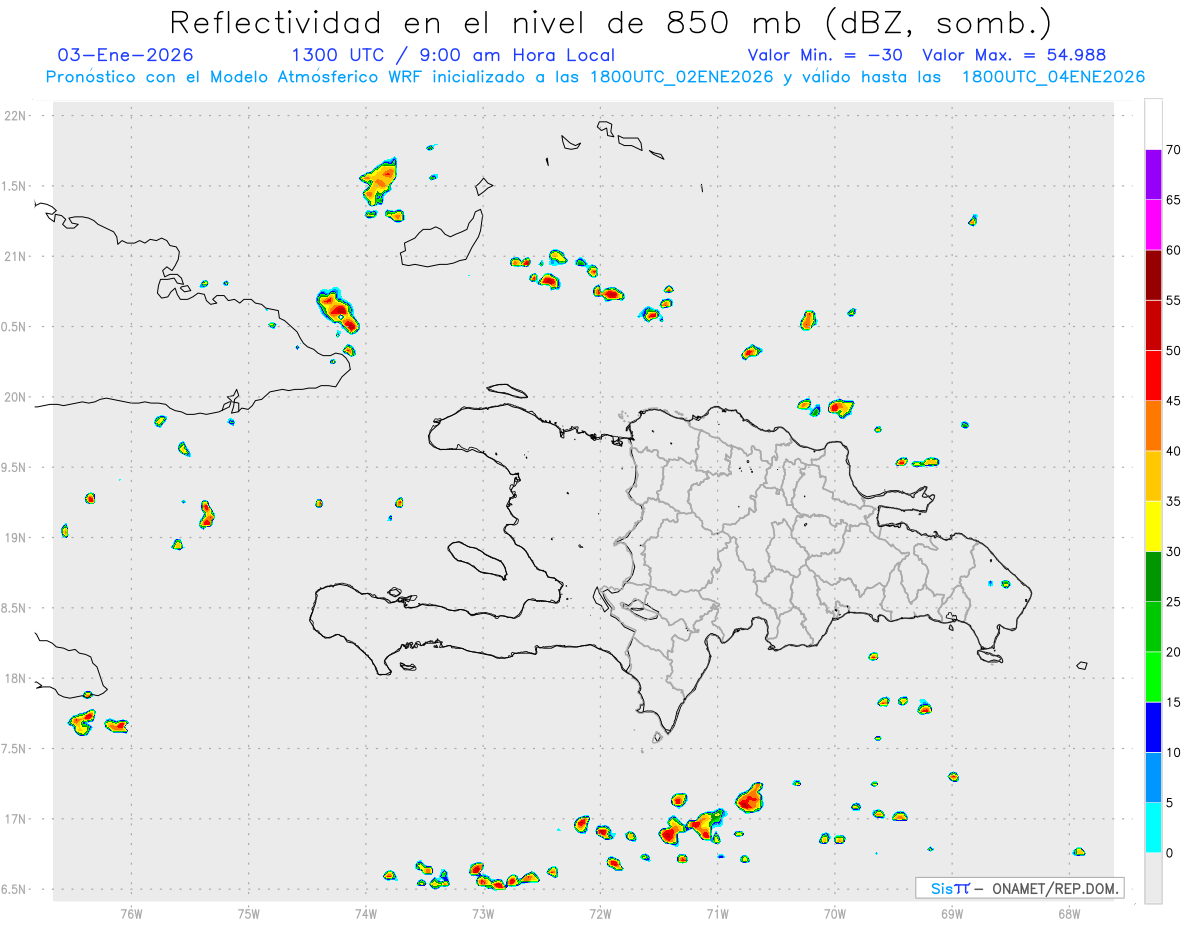Image resolution: width=1200 pixels, height=927 pixels.
Task: Click the '22N' latitude label
Action: tap(15, 115)
